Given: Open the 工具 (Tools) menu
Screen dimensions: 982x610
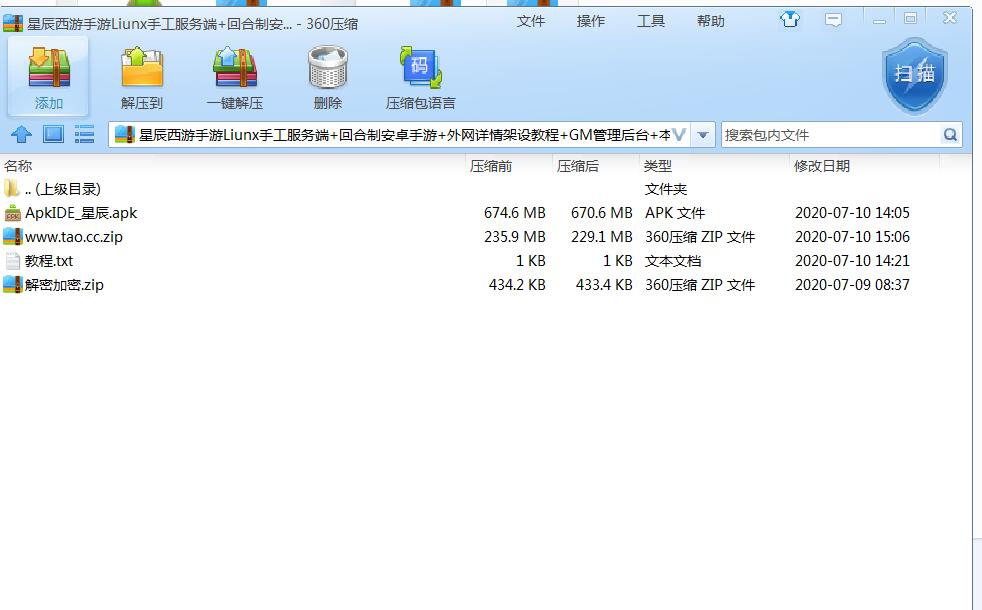Looking at the screenshot, I should click(651, 21).
